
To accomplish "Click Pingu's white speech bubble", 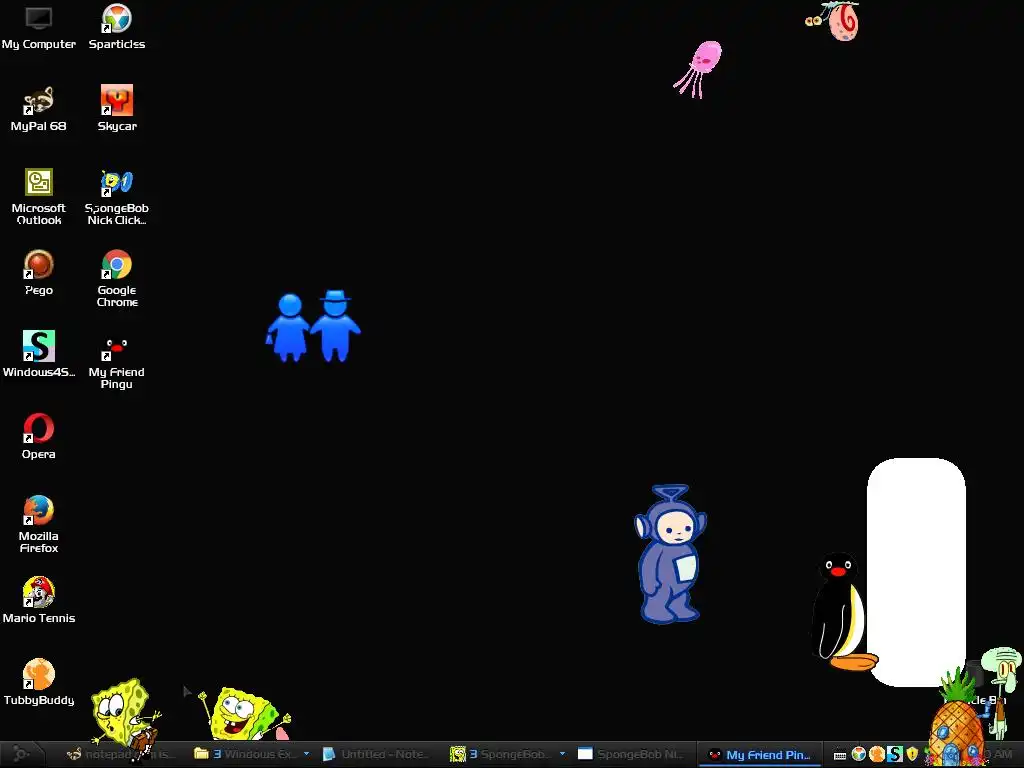I will point(916,572).
